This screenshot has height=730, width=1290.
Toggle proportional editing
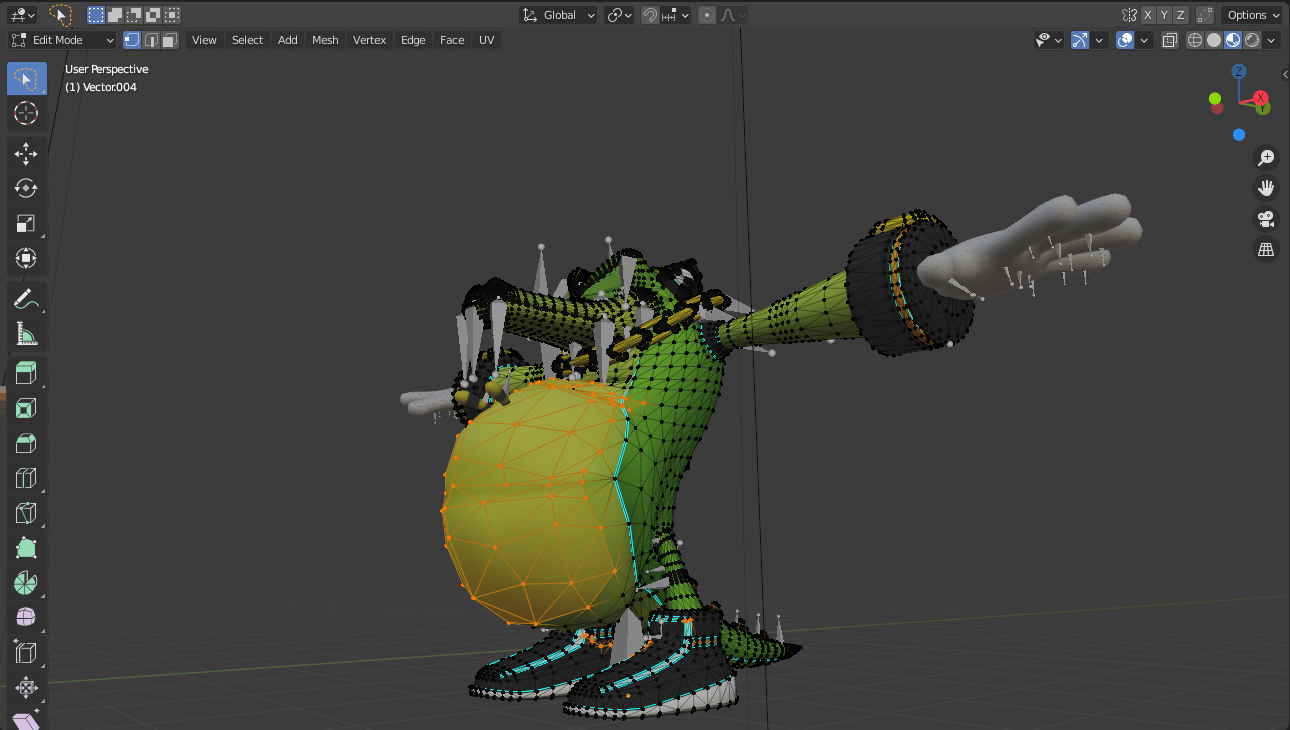tap(708, 15)
